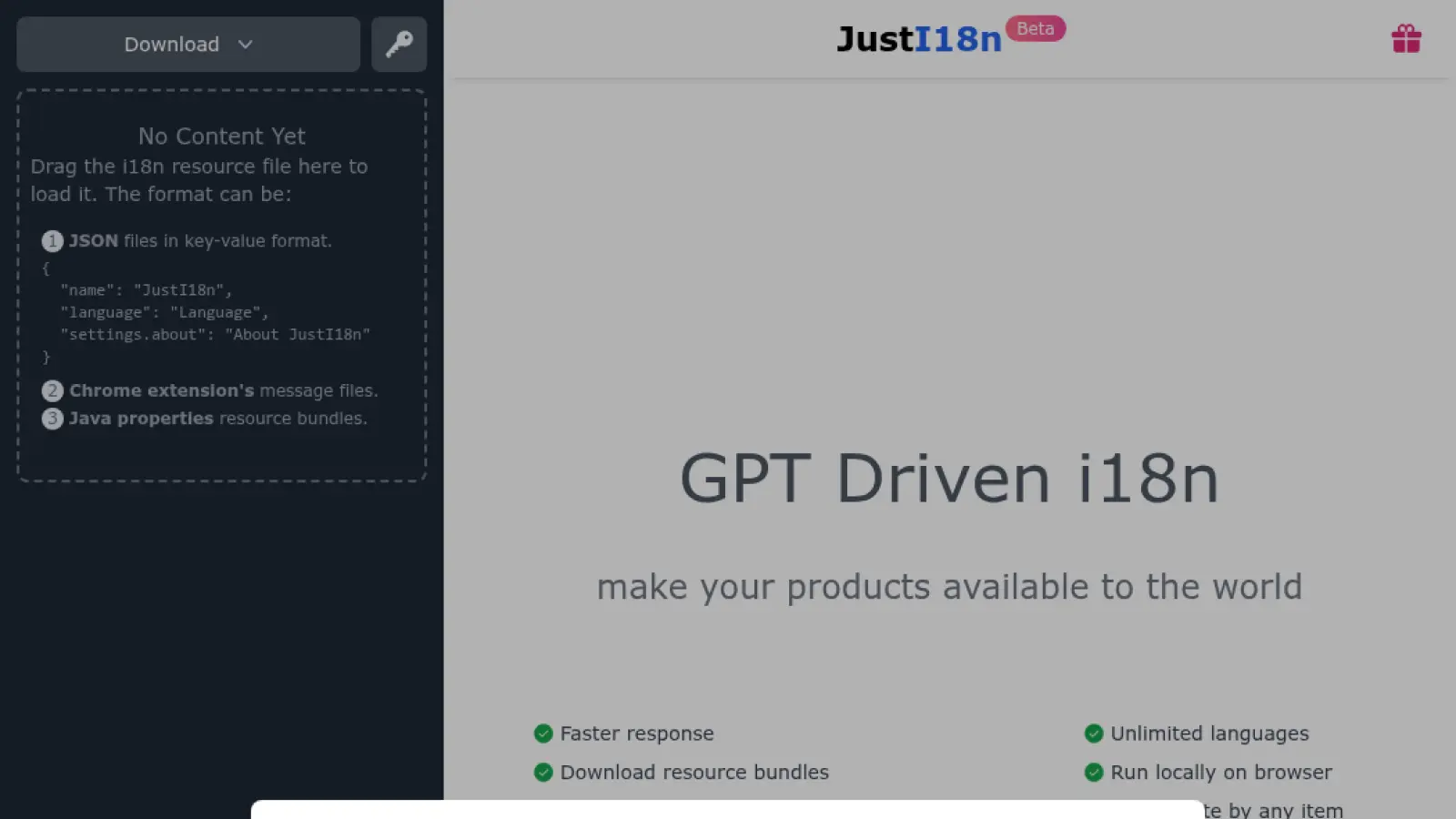Open the API key settings via key icon
This screenshot has width=1456, height=819.
point(399,44)
